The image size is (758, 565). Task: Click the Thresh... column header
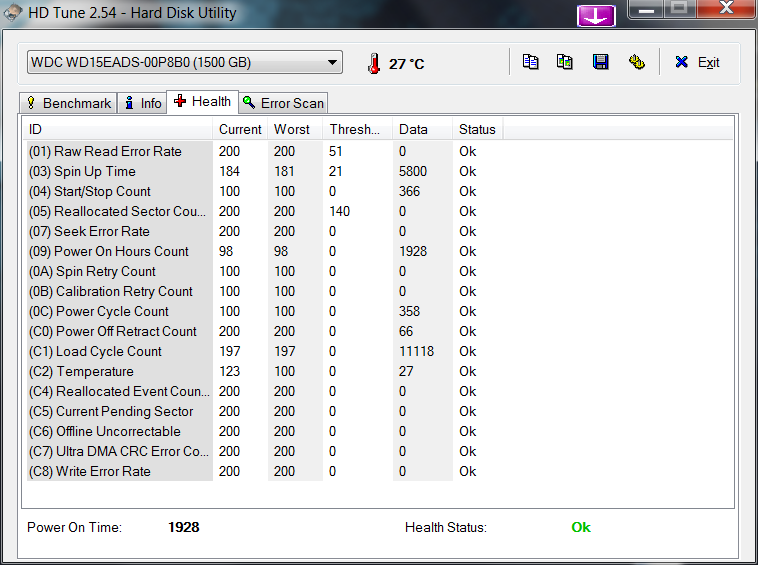point(358,130)
